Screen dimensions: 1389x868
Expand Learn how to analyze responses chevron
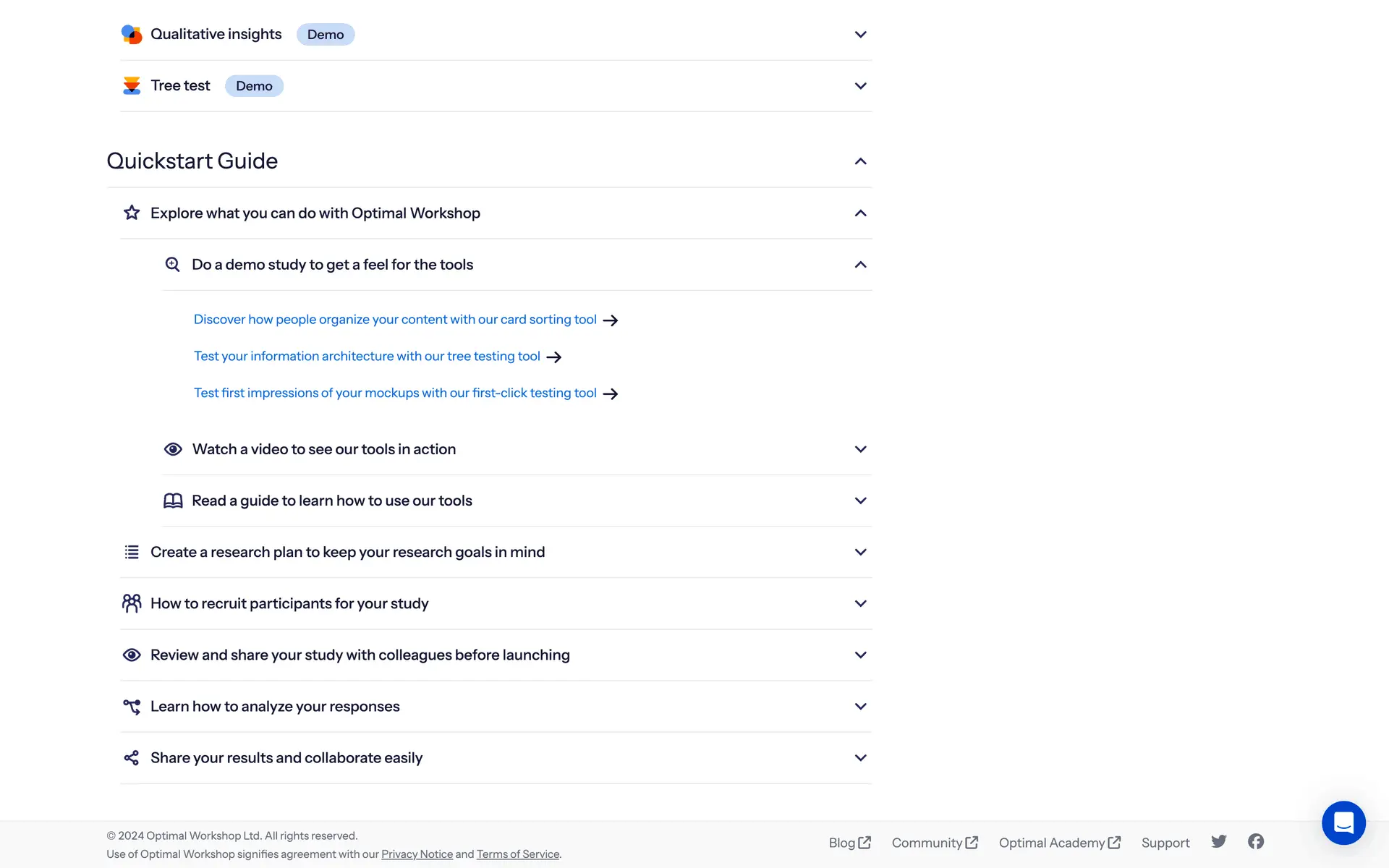click(860, 706)
